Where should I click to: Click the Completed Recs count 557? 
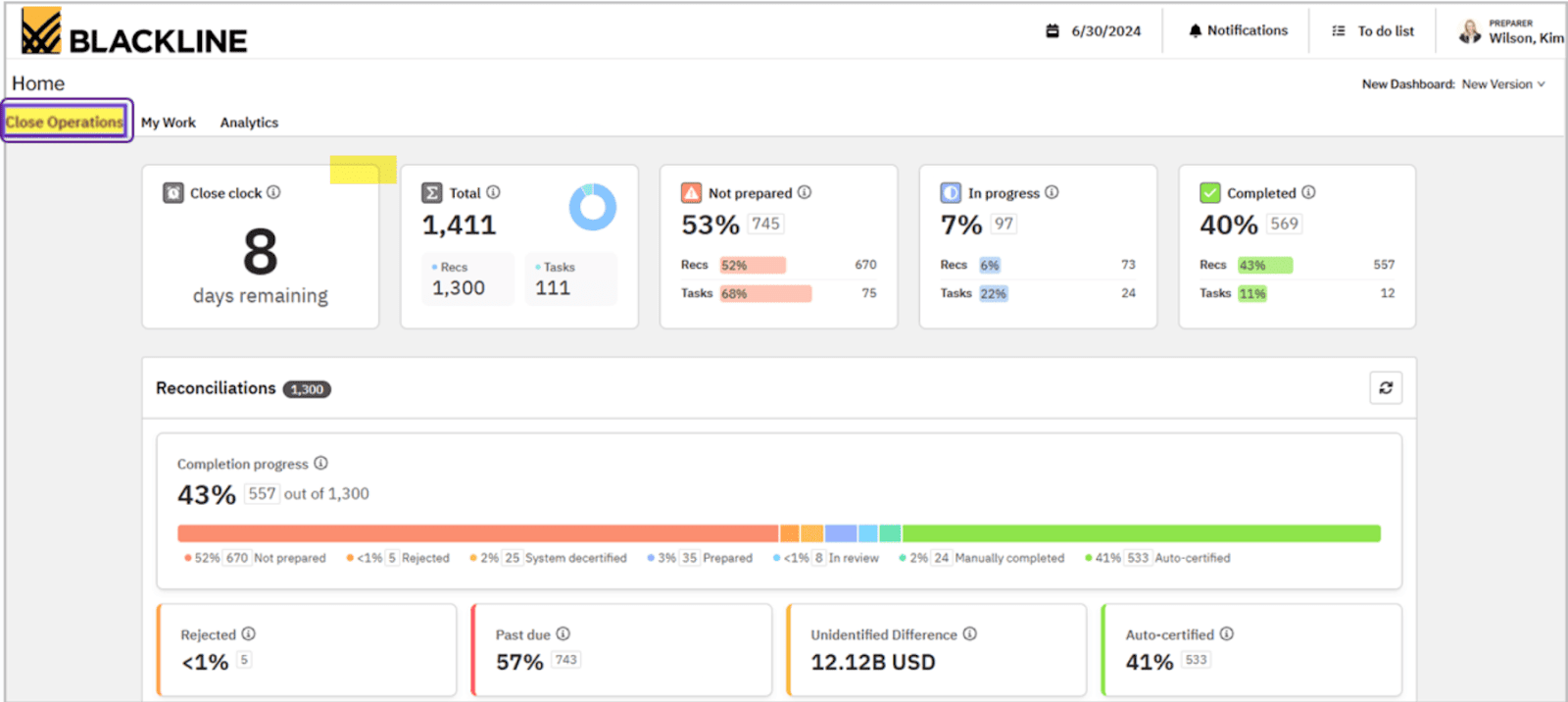[x=1384, y=265]
